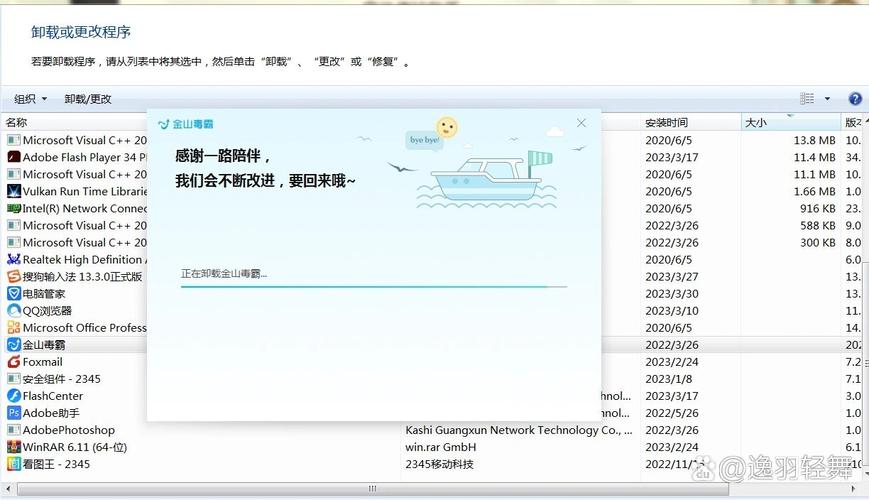
Task: Click the 2023/3/27 install date
Action: point(672,277)
